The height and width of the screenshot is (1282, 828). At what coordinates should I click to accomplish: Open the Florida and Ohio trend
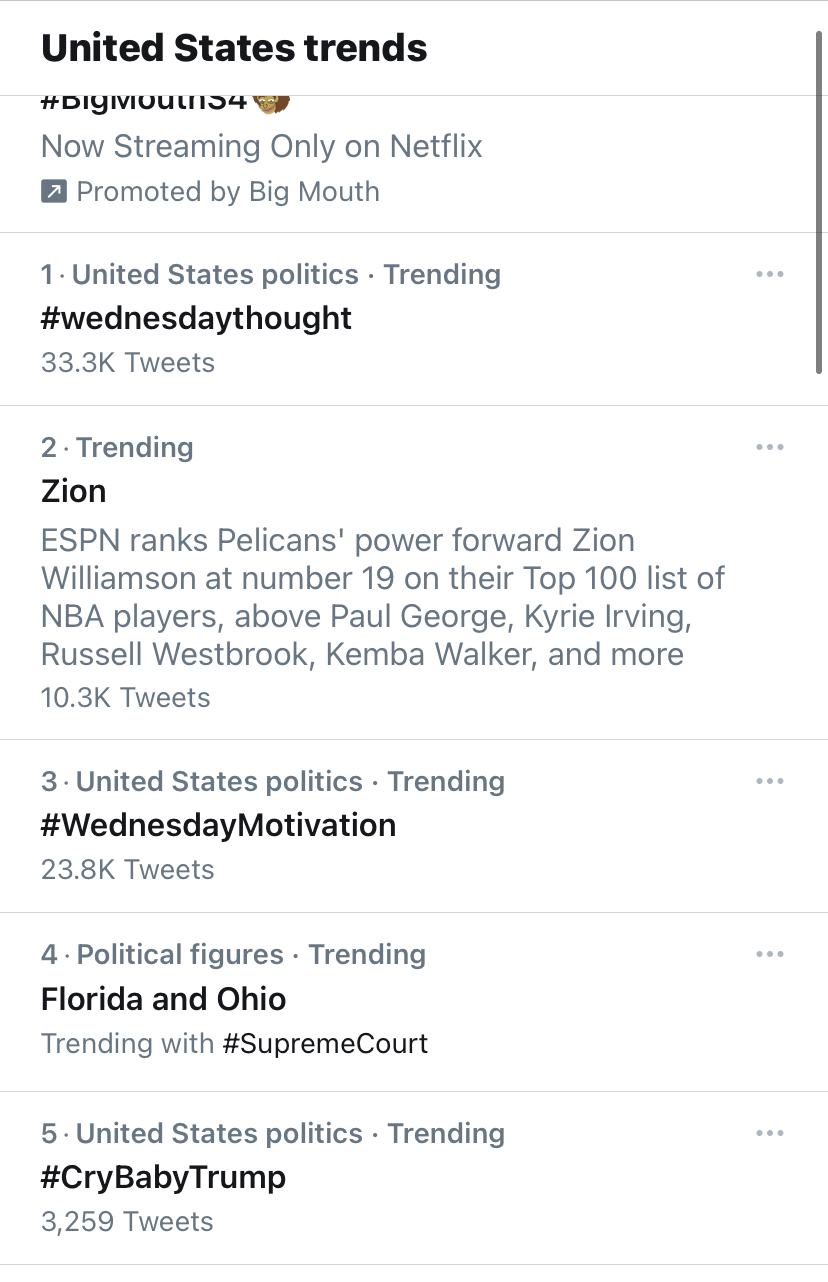tap(163, 999)
